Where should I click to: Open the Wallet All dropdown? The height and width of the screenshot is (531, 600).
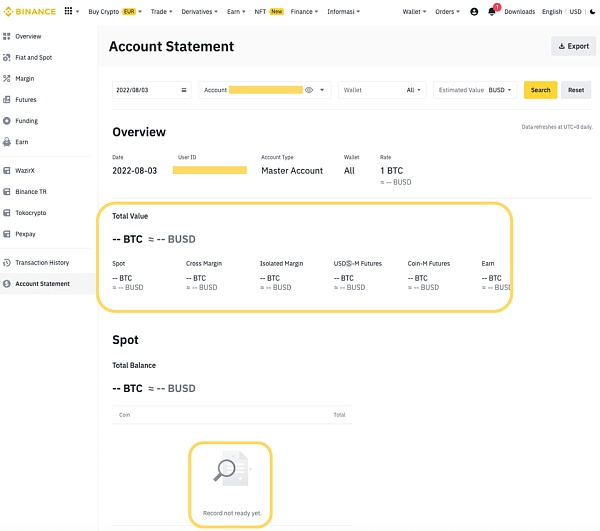414,90
